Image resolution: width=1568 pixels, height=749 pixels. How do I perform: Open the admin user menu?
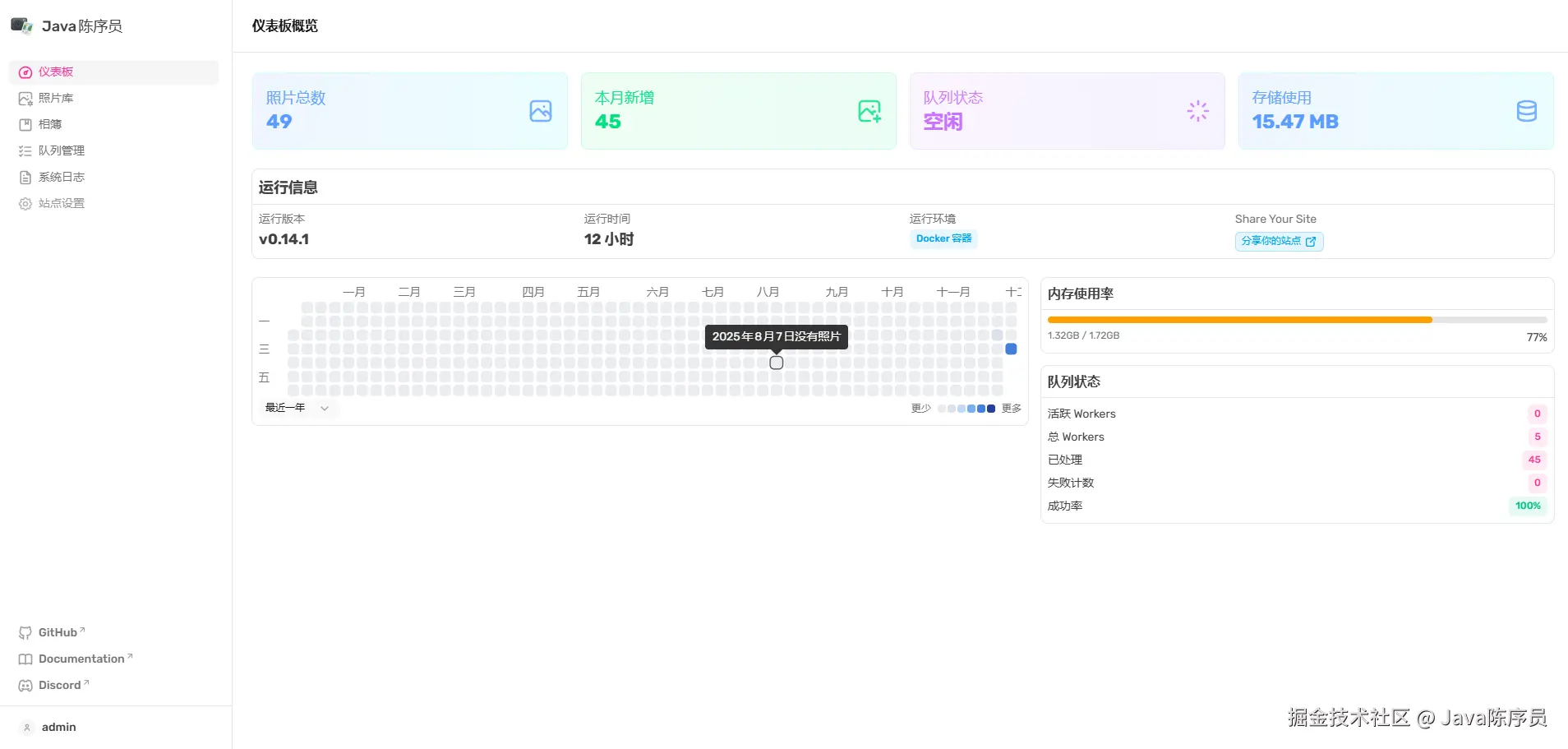[x=58, y=728]
